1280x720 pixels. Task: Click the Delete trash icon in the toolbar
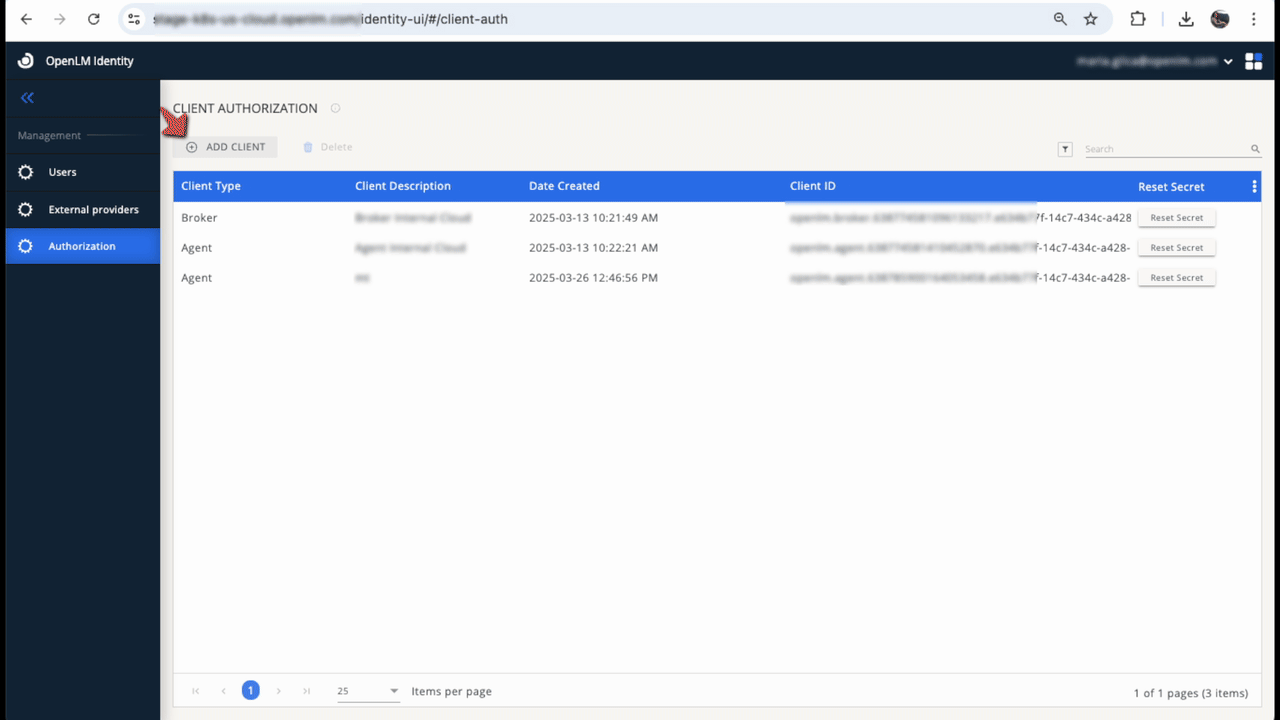(308, 146)
